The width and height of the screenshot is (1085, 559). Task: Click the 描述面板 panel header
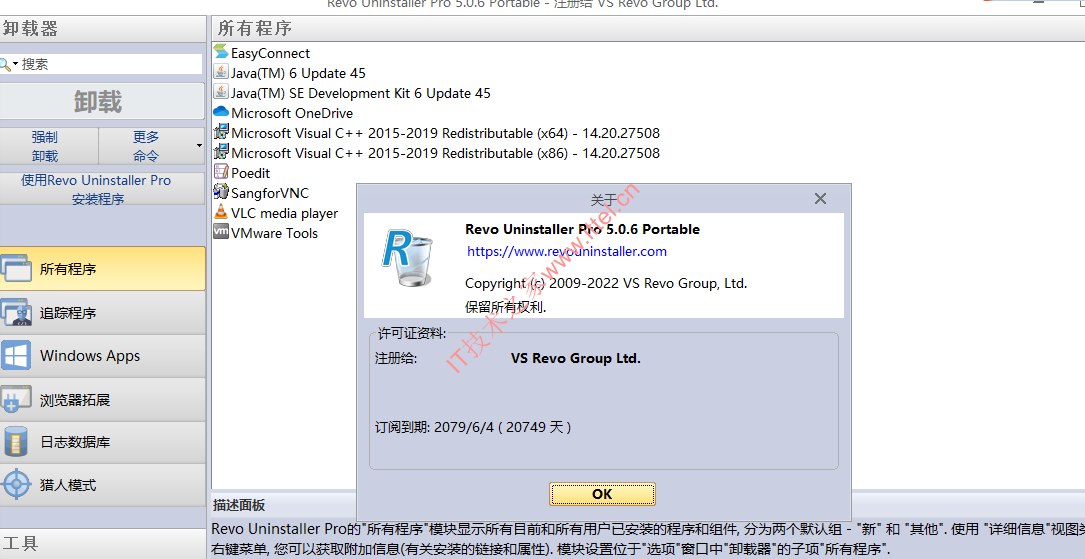click(x=239, y=504)
